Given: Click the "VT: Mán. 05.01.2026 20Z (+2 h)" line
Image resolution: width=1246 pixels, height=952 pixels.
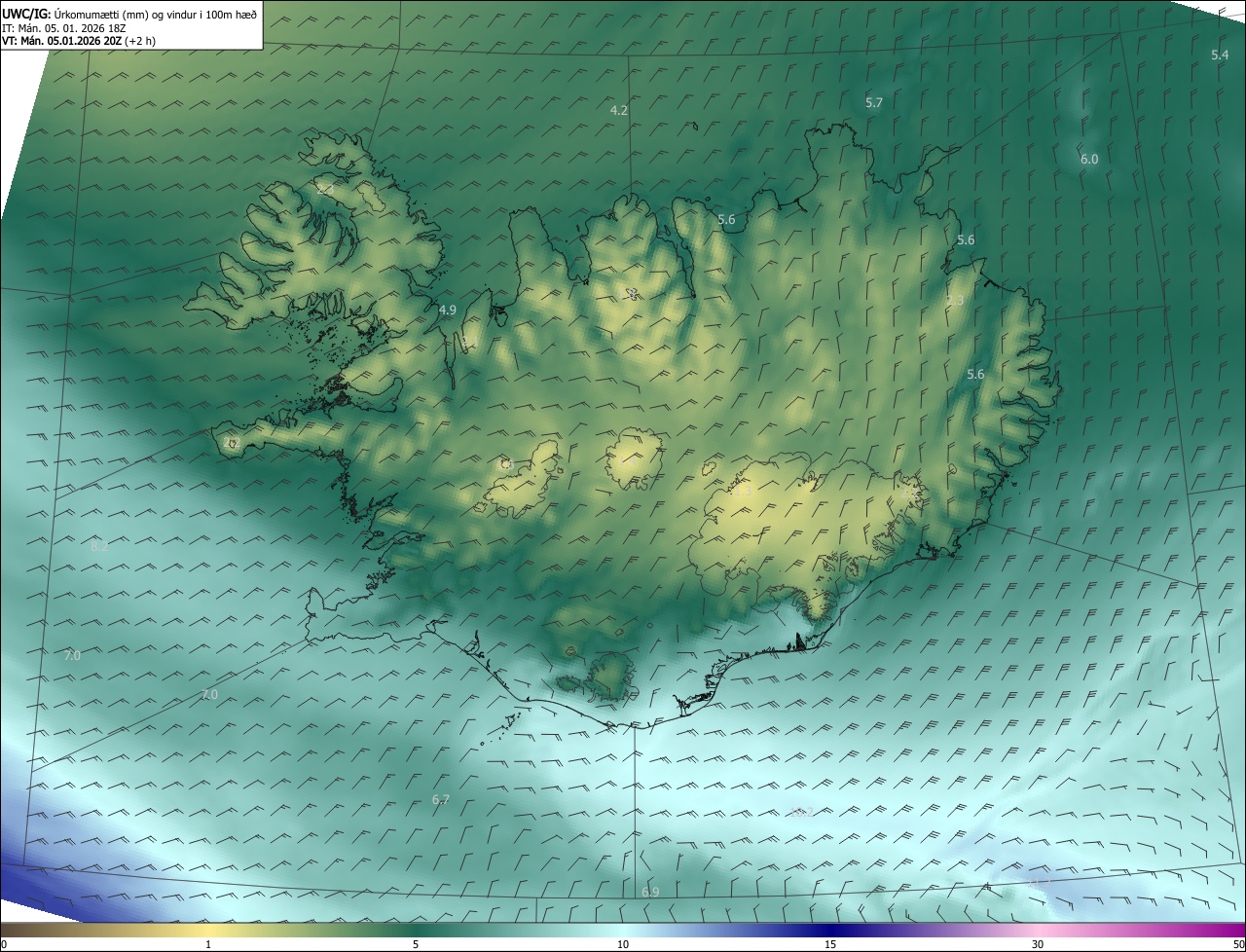Looking at the screenshot, I should (x=79, y=41).
